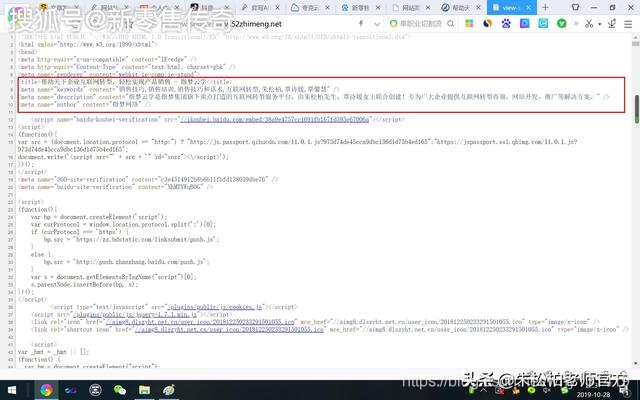The image size is (640, 400).
Task: Switch to the 网站 tab with blank page icon
Action: 411,7
